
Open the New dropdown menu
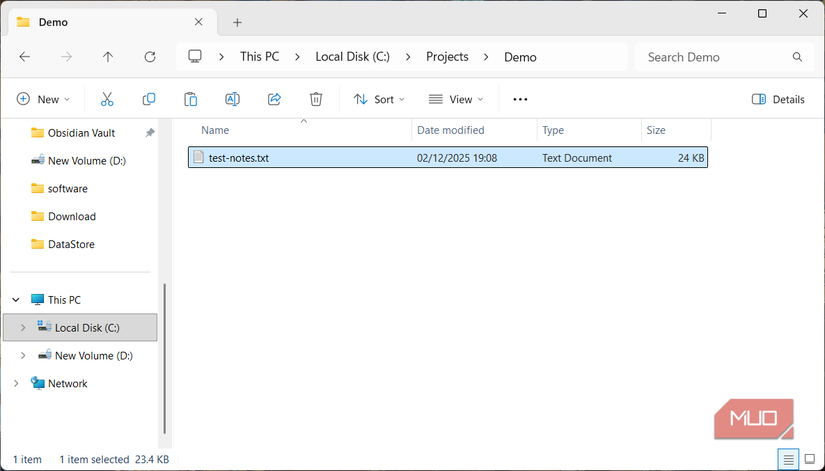pyautogui.click(x=43, y=99)
